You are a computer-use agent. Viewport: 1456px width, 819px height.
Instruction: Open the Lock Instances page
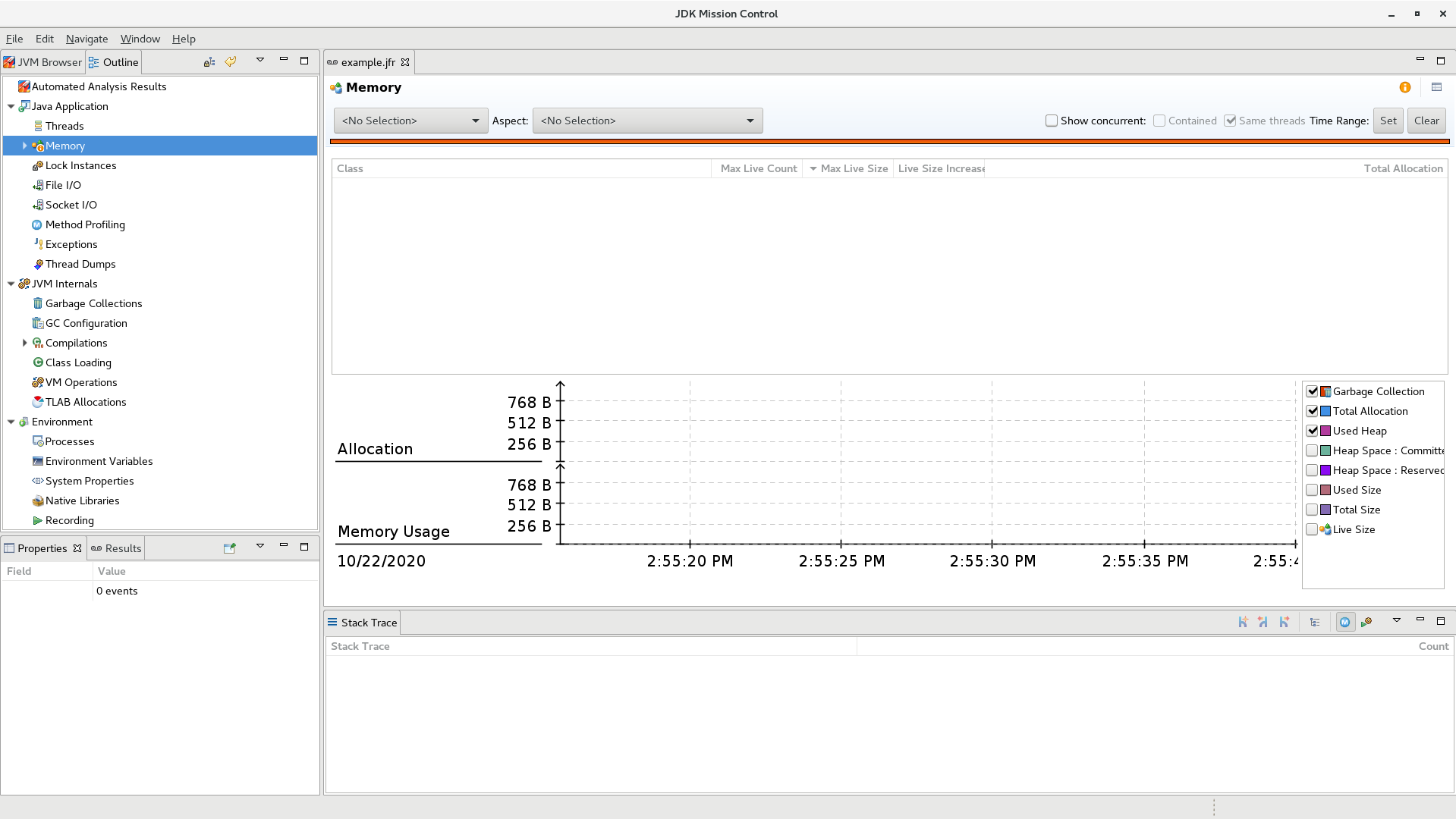80,165
